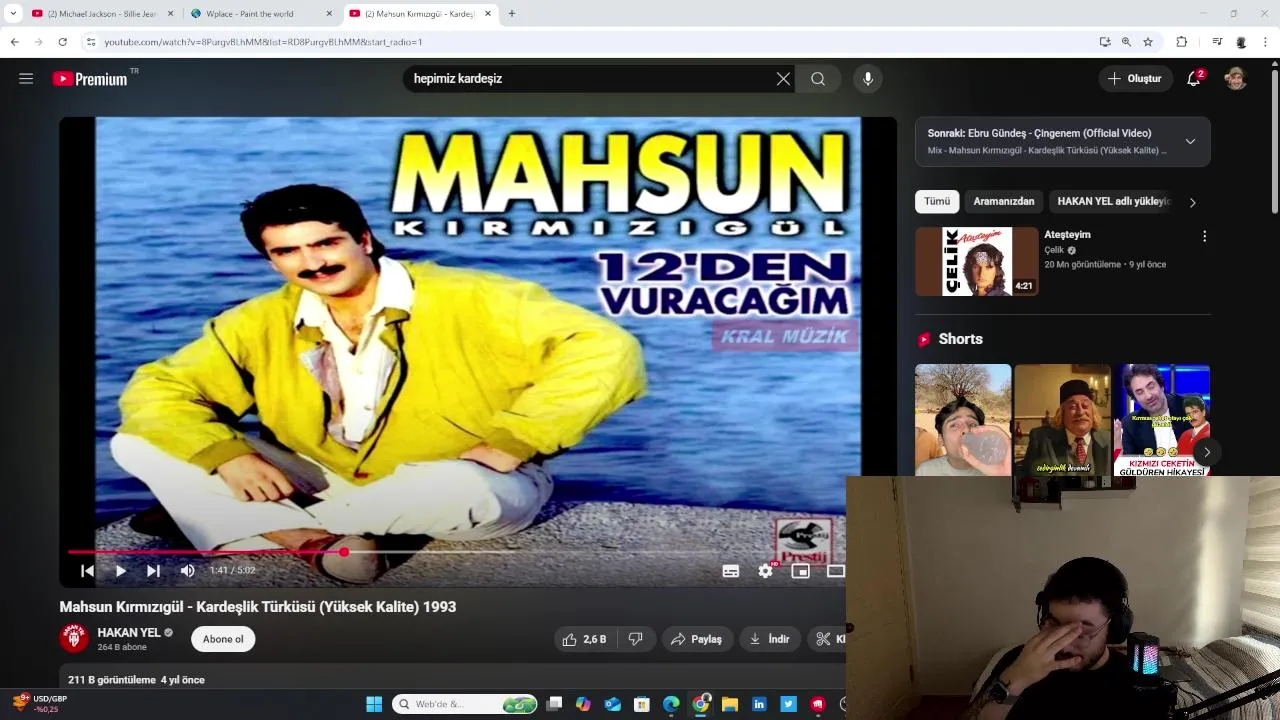Open the zoom indicator in address bar
The width and height of the screenshot is (1280, 720).
point(1126,42)
